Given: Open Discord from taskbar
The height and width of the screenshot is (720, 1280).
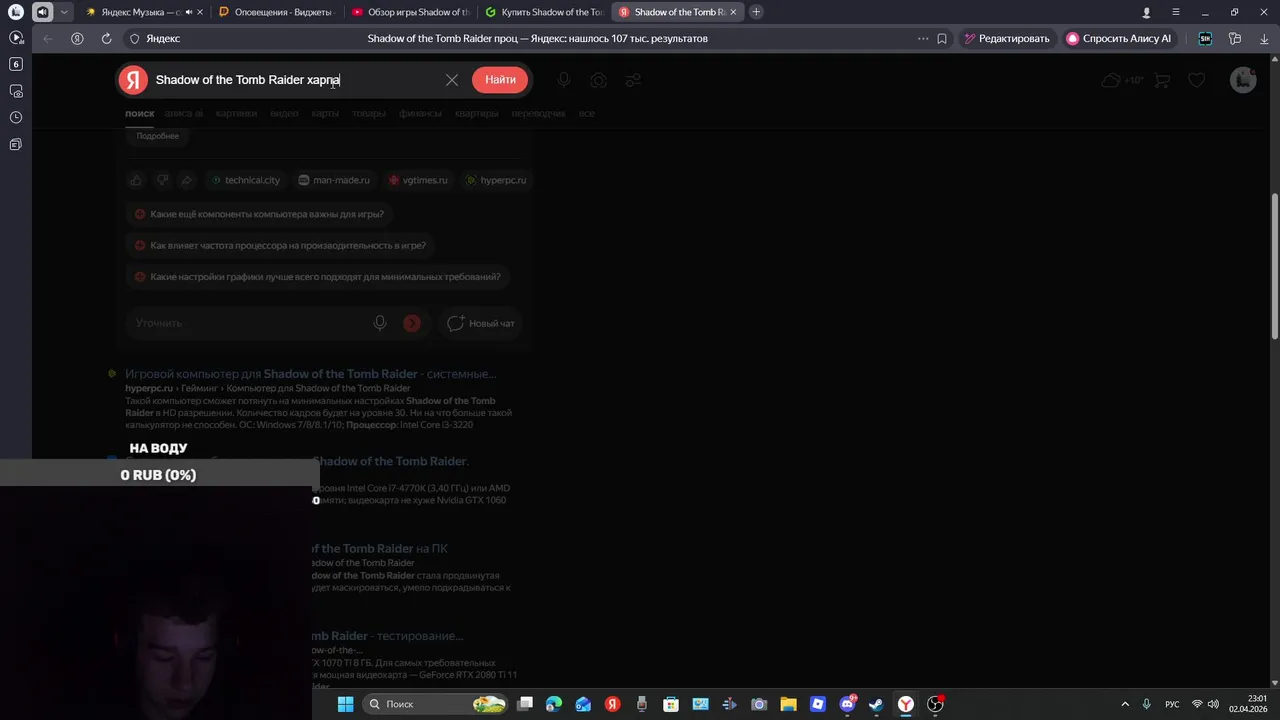Looking at the screenshot, I should pos(848,704).
